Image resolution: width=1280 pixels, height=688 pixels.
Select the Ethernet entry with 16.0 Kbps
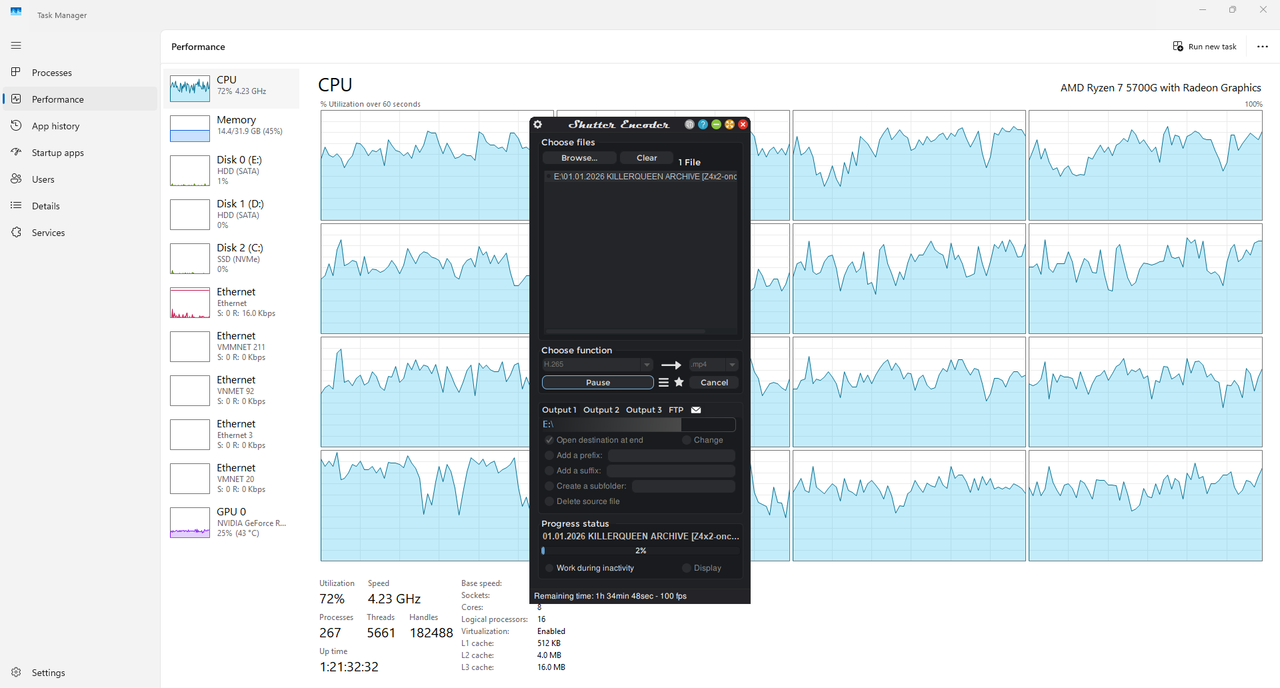pyautogui.click(x=232, y=302)
